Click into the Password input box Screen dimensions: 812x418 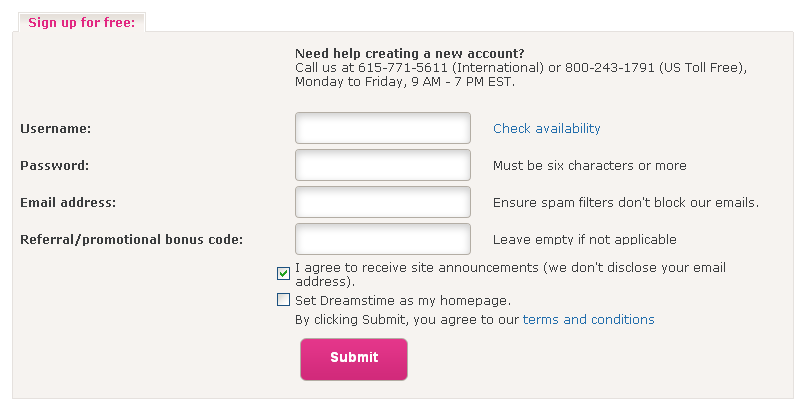pos(382,165)
